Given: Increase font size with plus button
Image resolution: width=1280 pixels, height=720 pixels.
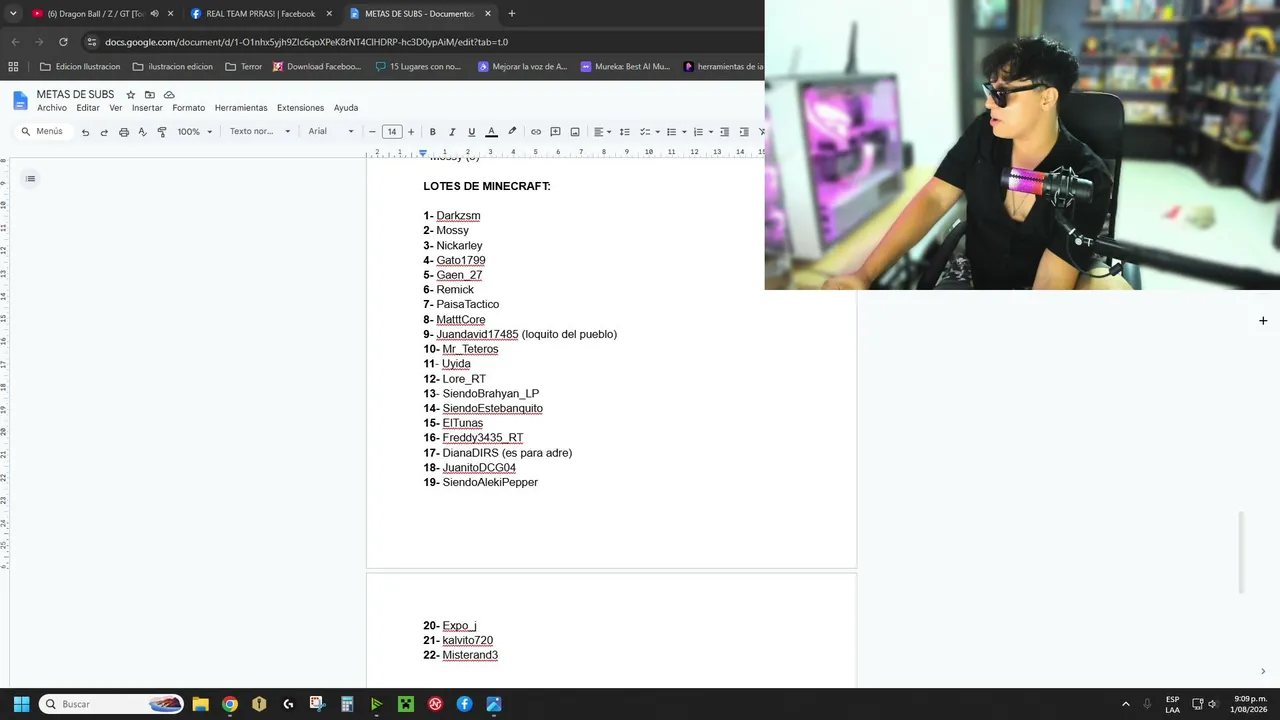Looking at the screenshot, I should click(411, 132).
